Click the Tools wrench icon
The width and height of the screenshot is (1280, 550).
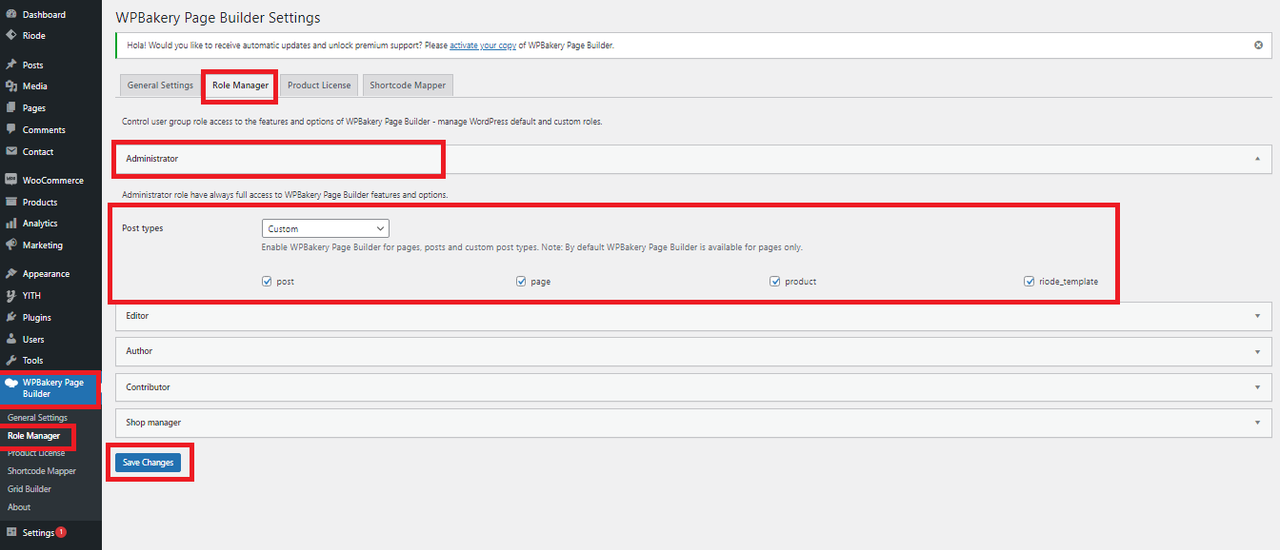[11, 360]
